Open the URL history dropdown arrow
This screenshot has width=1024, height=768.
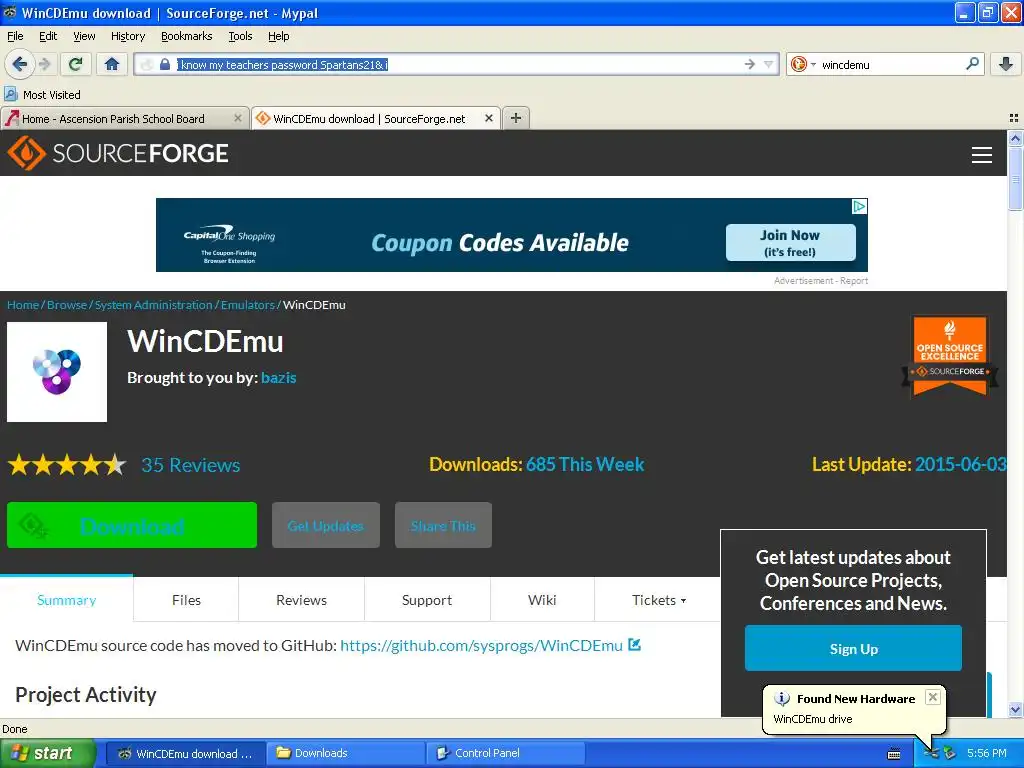769,64
